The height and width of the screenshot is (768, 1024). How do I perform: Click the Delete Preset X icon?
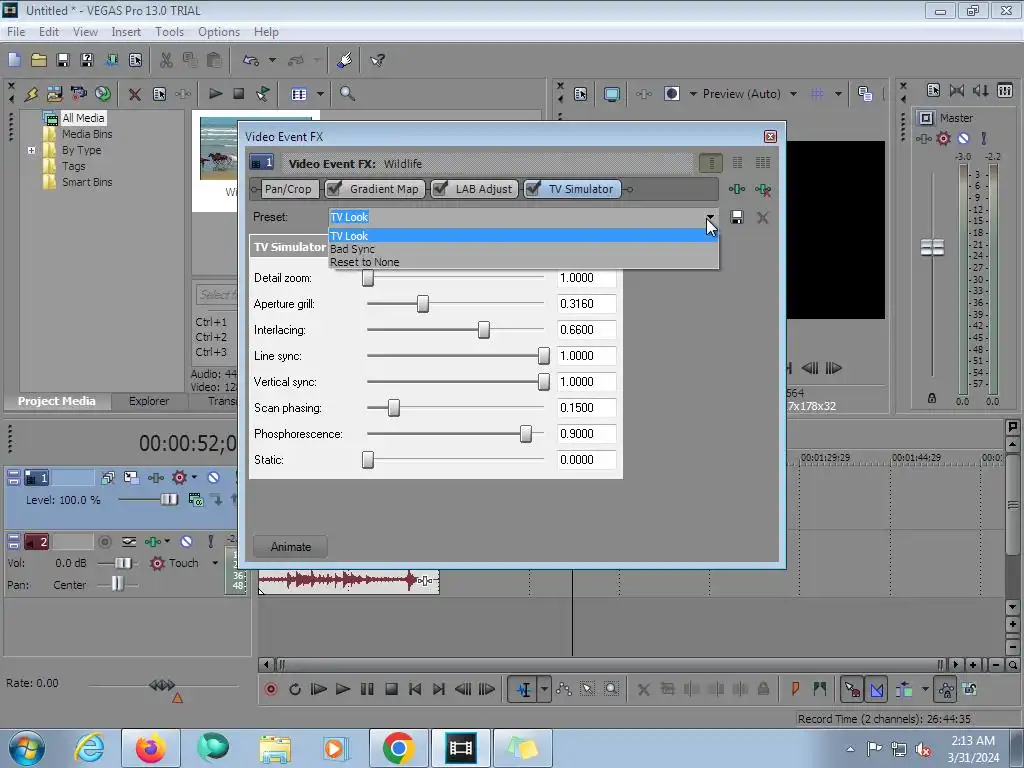point(762,217)
